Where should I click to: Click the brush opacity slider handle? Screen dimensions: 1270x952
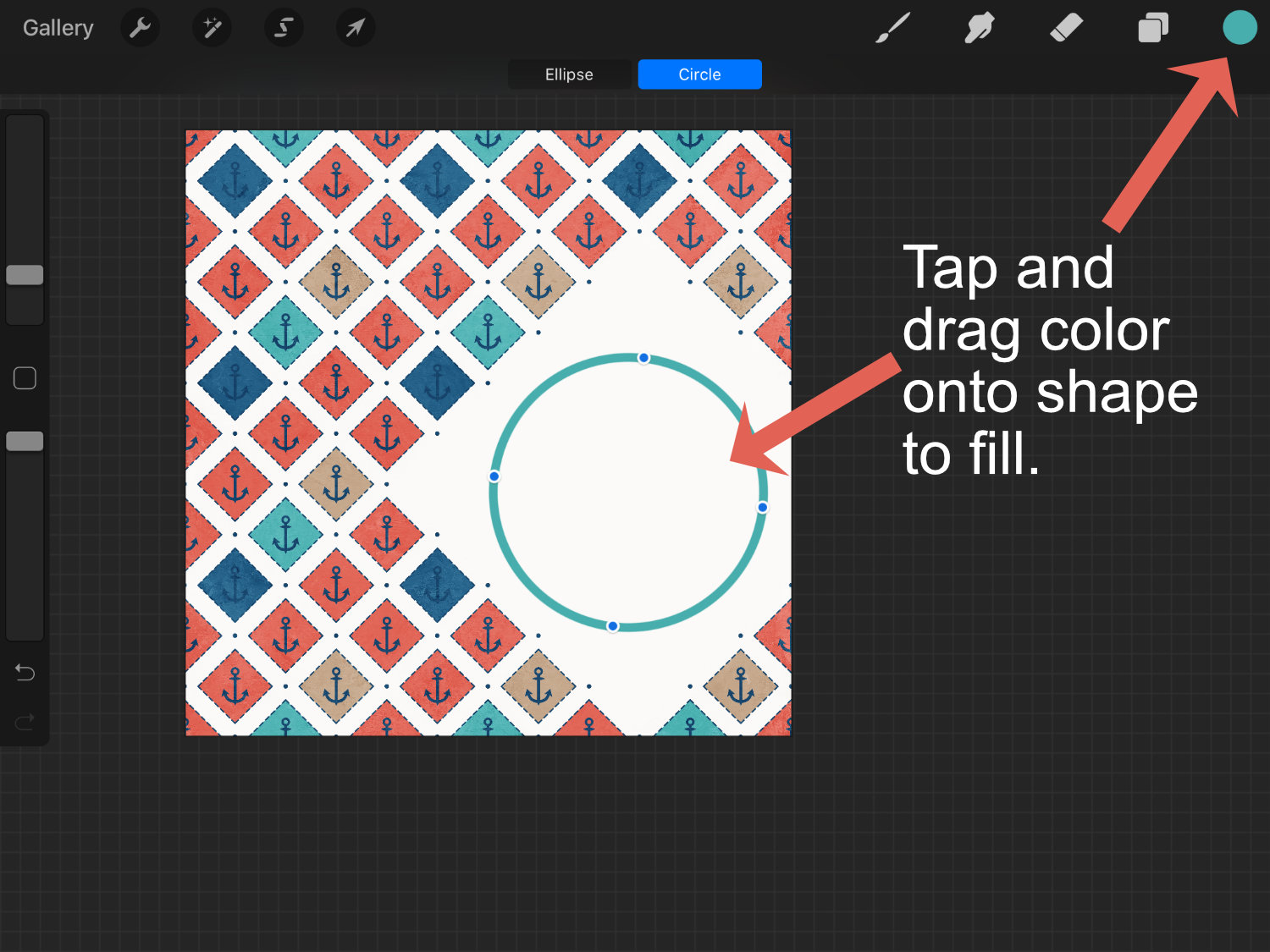(25, 441)
